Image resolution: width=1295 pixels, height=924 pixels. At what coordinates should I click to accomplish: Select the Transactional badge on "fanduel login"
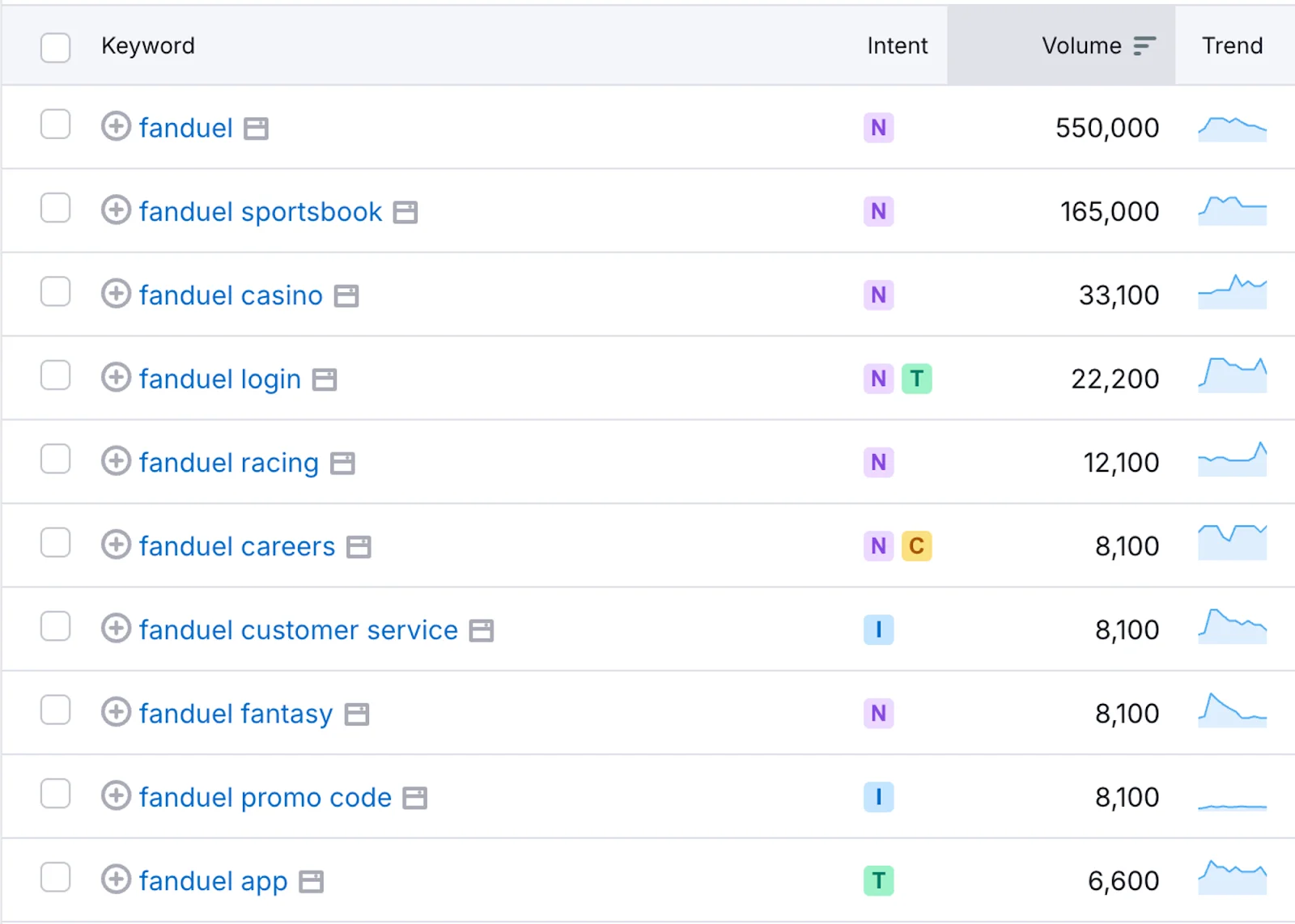pos(918,378)
